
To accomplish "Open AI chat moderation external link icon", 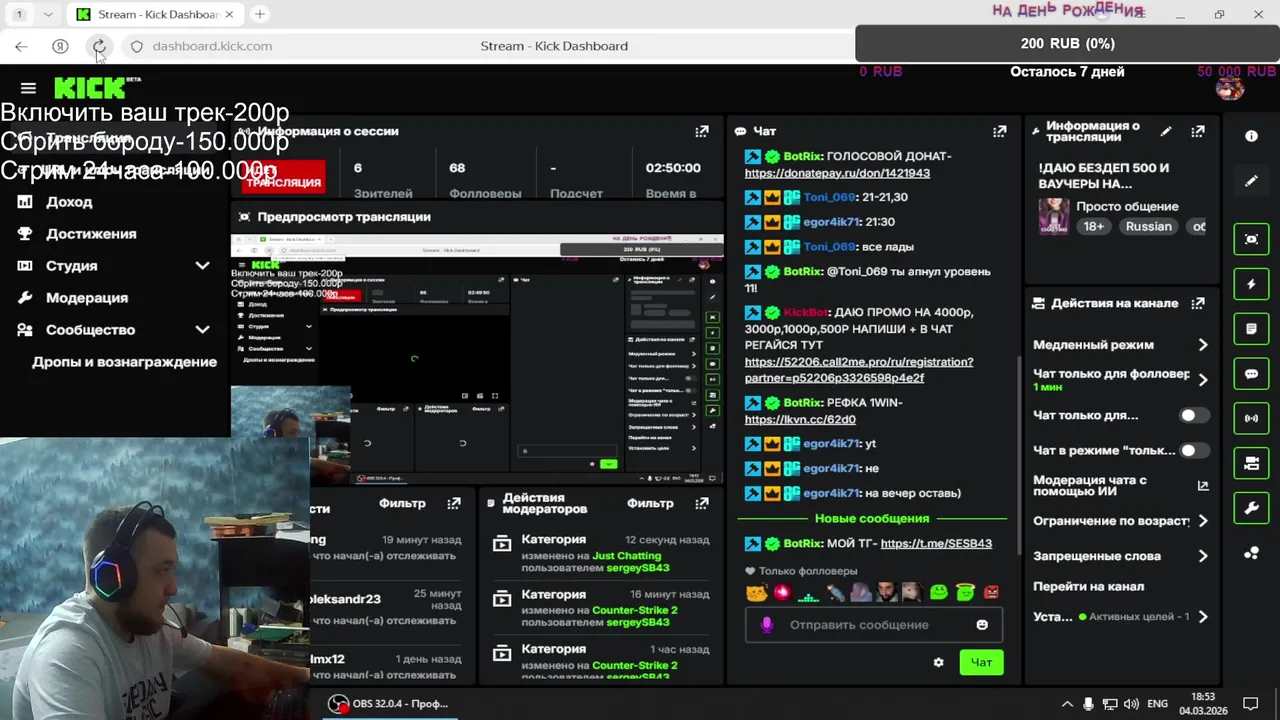I will pyautogui.click(x=1202, y=485).
